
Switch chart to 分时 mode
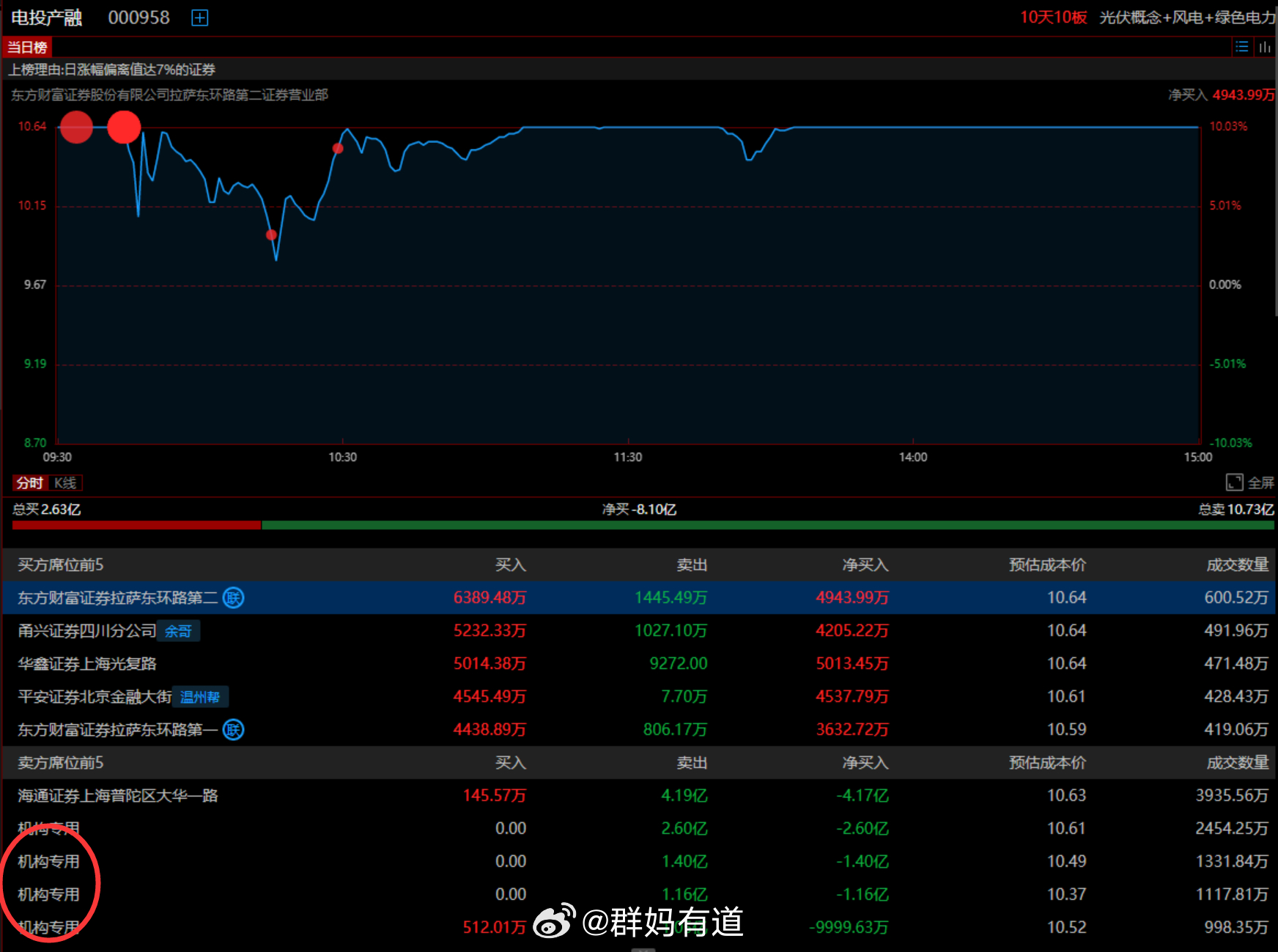click(30, 483)
